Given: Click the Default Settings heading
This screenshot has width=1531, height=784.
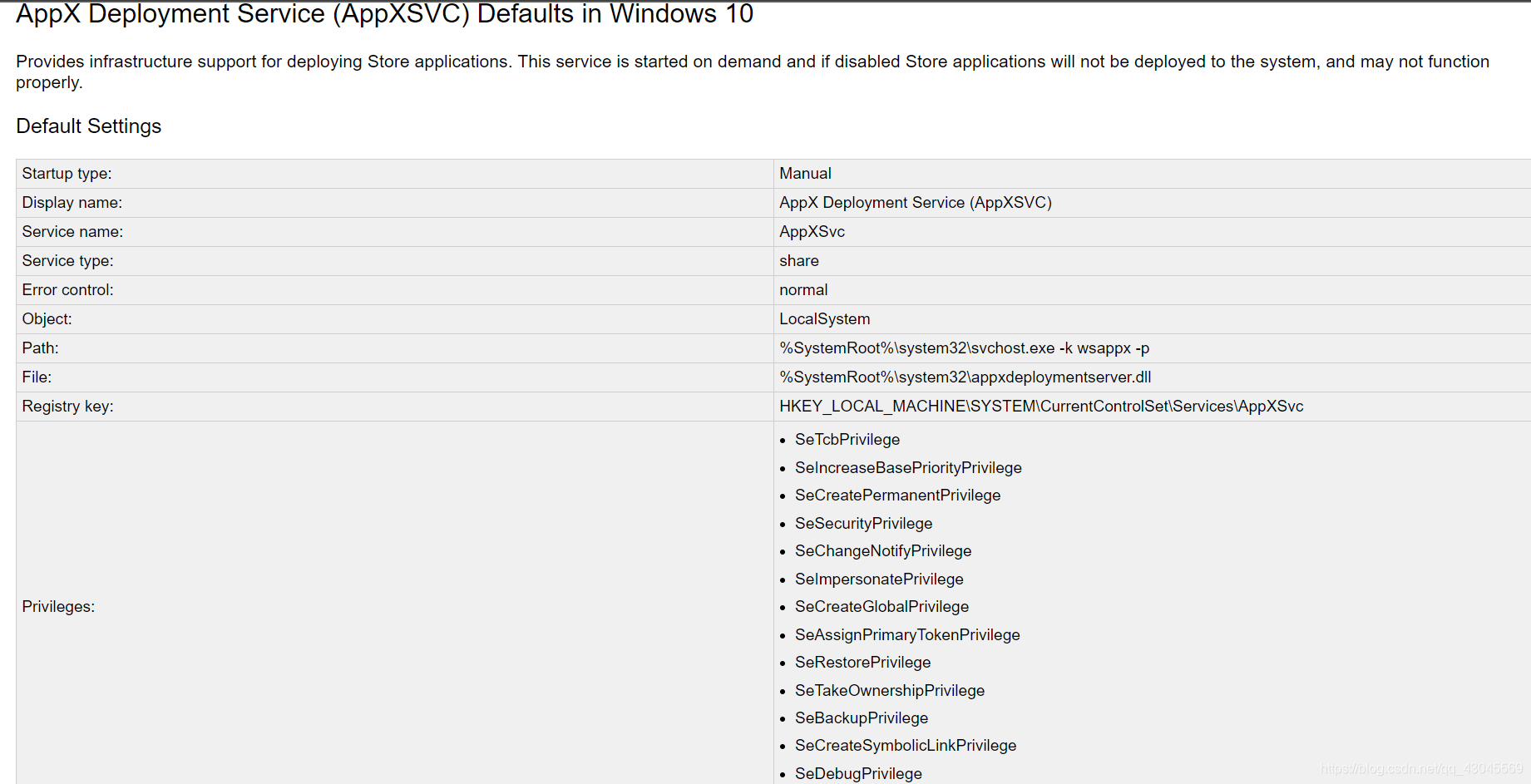Looking at the screenshot, I should click(x=89, y=126).
